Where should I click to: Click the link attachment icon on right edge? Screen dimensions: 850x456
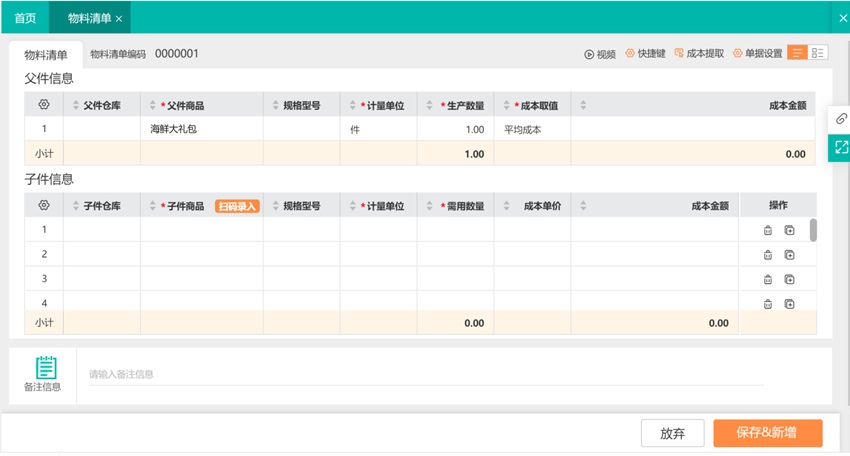[840, 119]
